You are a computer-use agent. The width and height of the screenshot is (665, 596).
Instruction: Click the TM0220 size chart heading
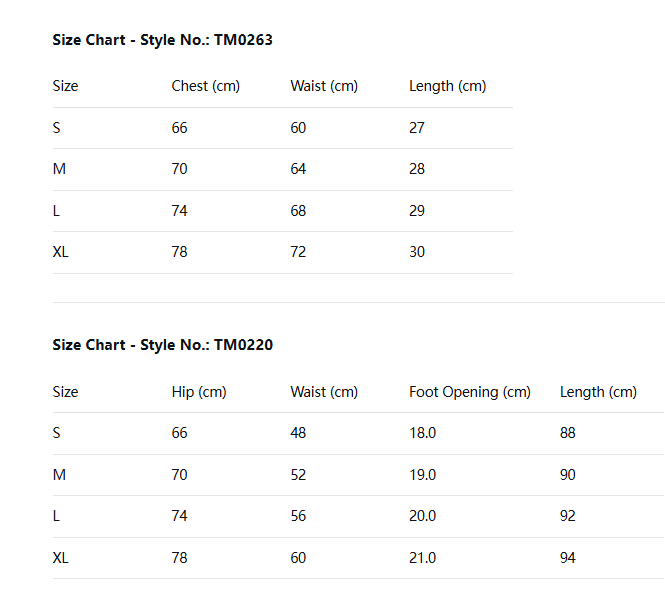[x=162, y=345]
